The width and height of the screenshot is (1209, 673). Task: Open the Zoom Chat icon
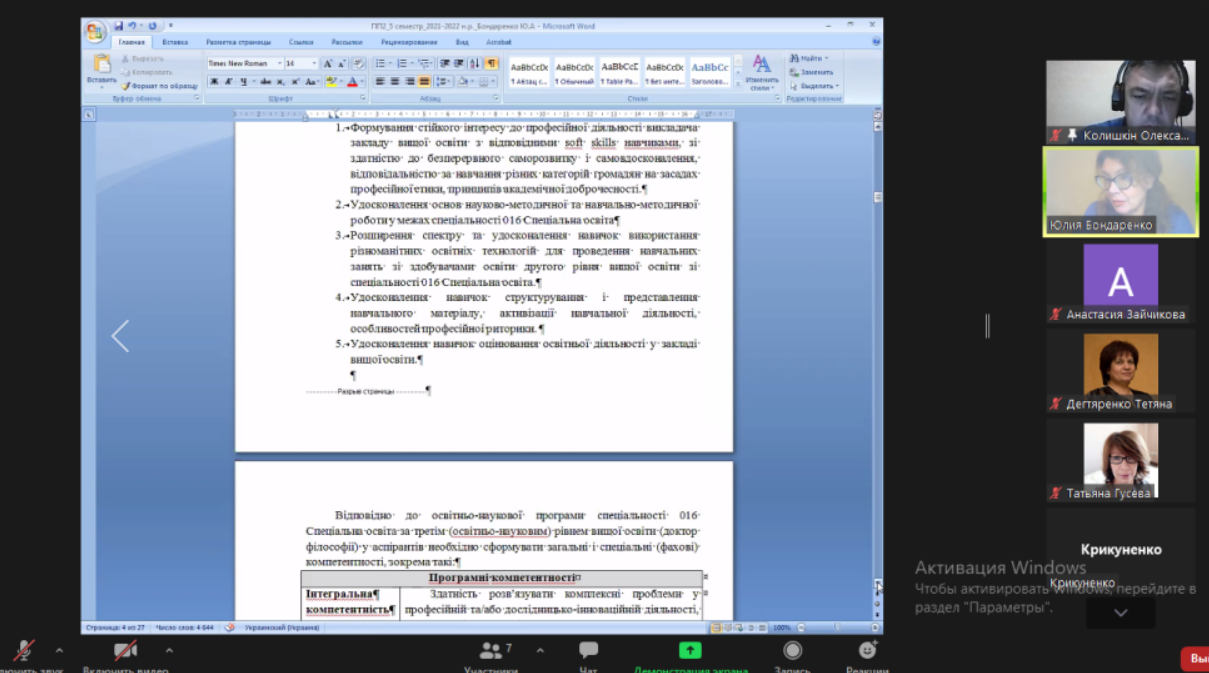pos(588,651)
